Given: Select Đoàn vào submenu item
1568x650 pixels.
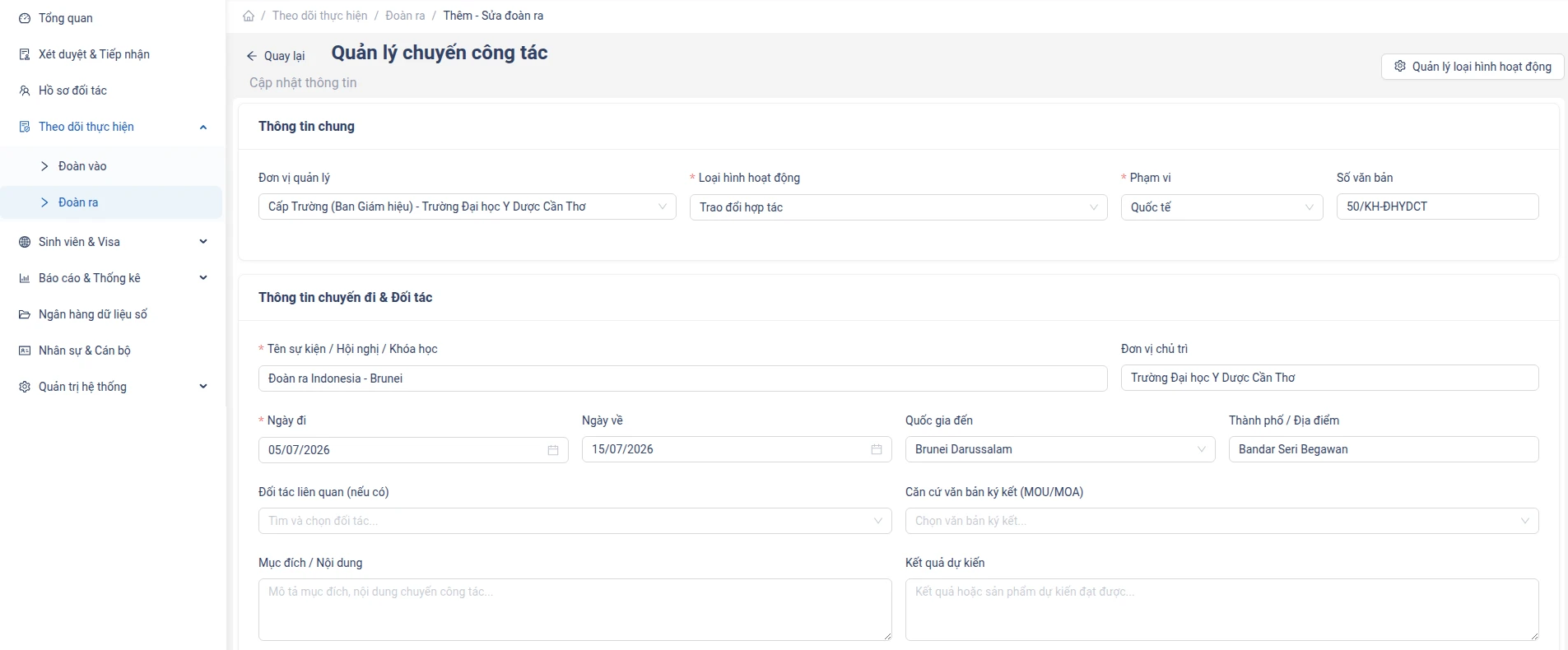Looking at the screenshot, I should tap(112, 166).
